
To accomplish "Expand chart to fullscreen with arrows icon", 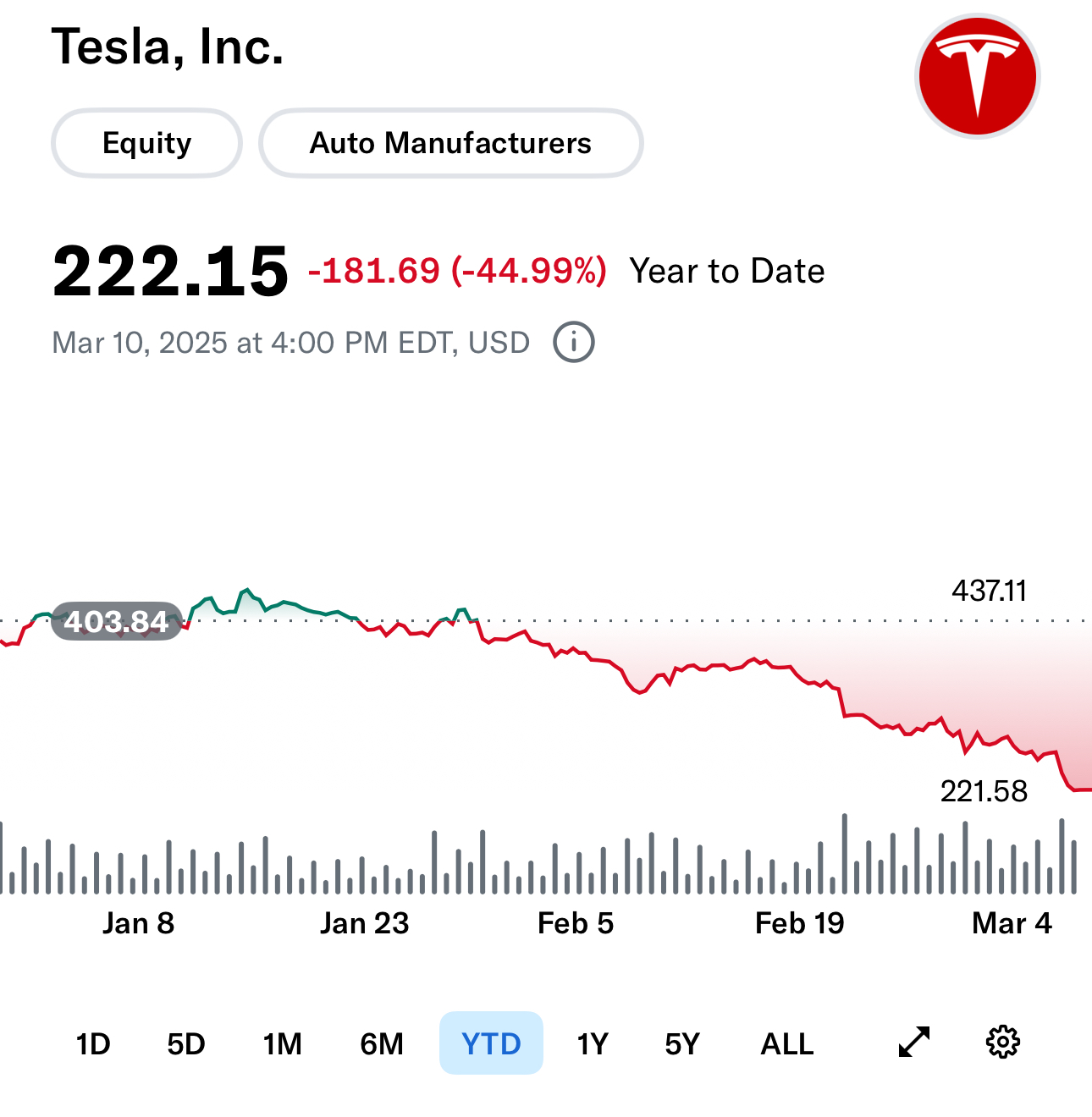I will 914,1043.
